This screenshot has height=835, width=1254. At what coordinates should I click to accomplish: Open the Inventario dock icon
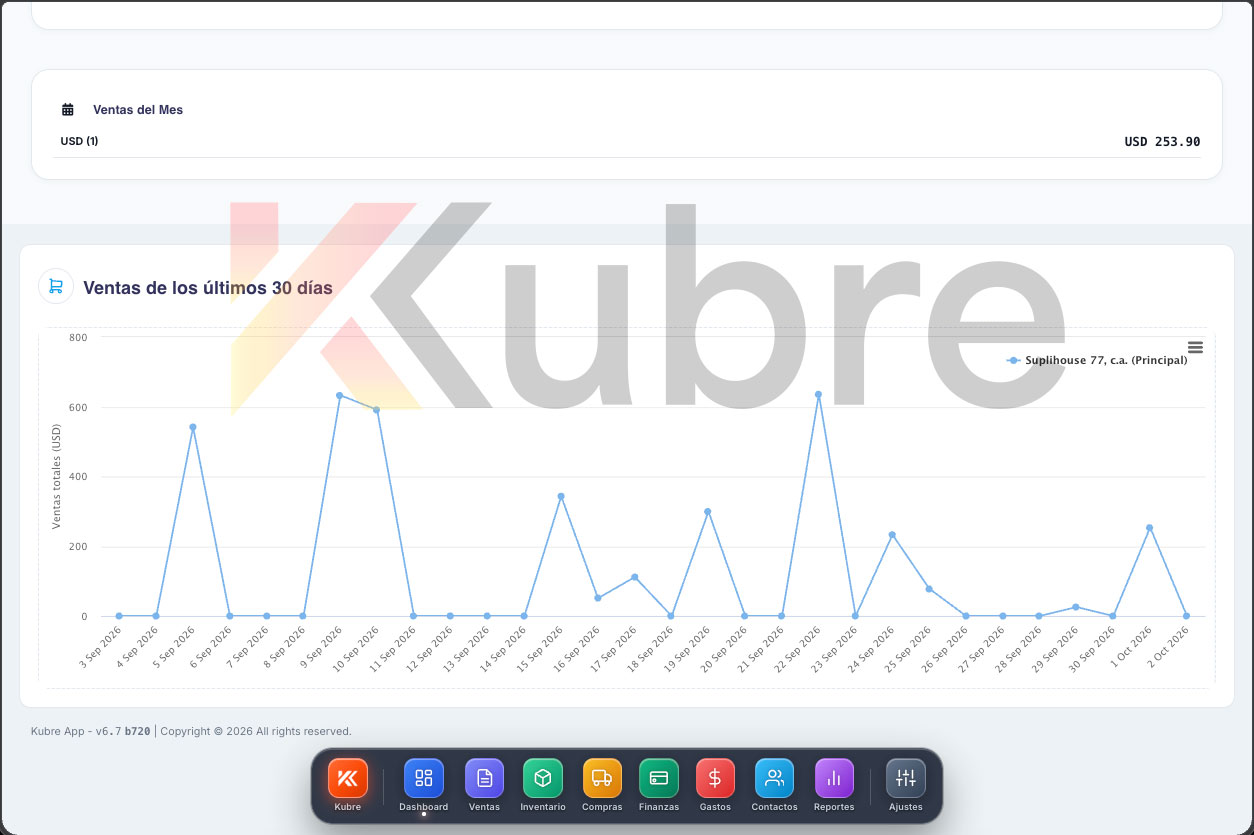tap(543, 778)
